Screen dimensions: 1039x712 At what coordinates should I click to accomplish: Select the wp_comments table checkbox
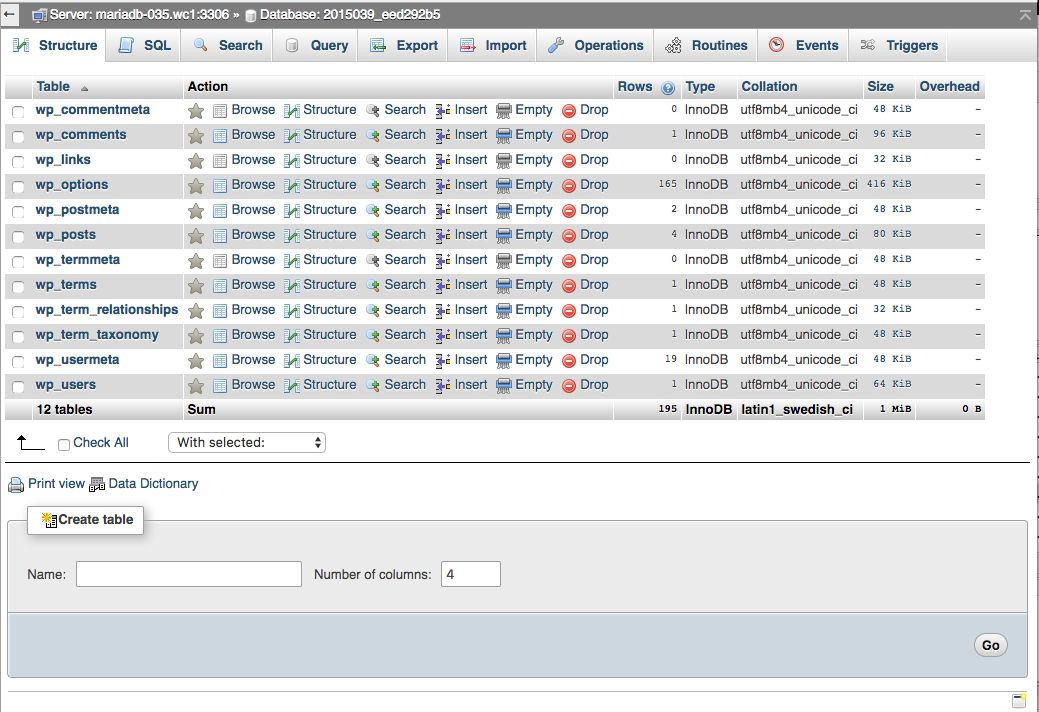[x=19, y=136]
